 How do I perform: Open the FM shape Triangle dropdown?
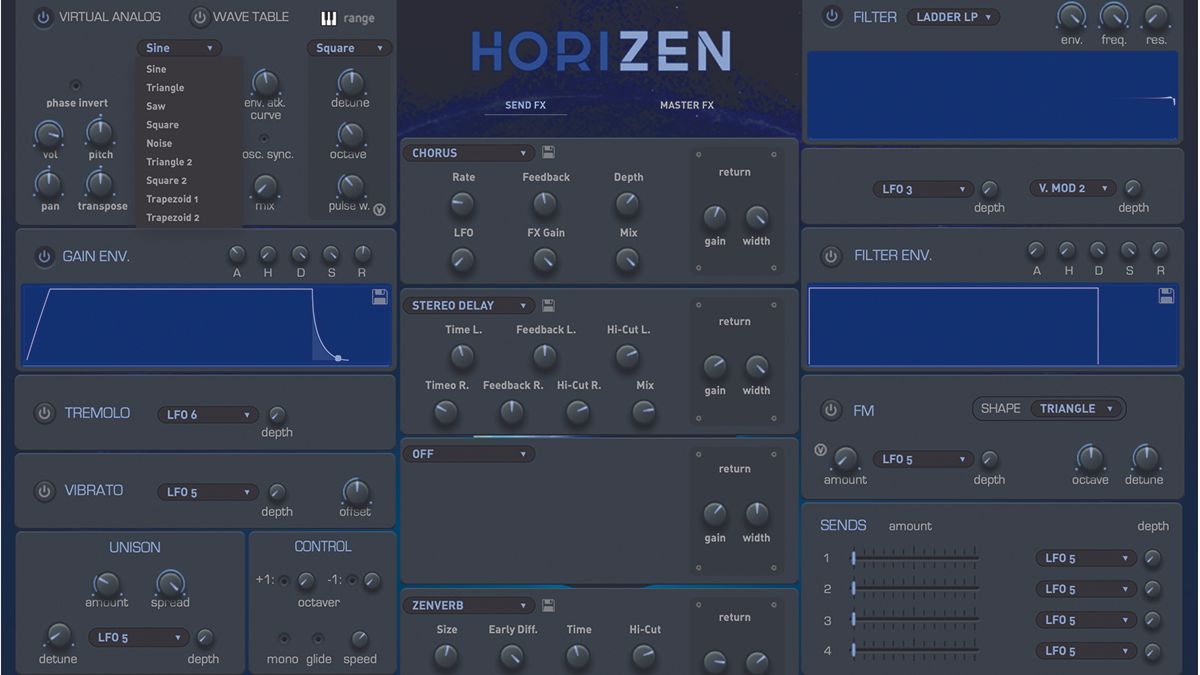1075,408
